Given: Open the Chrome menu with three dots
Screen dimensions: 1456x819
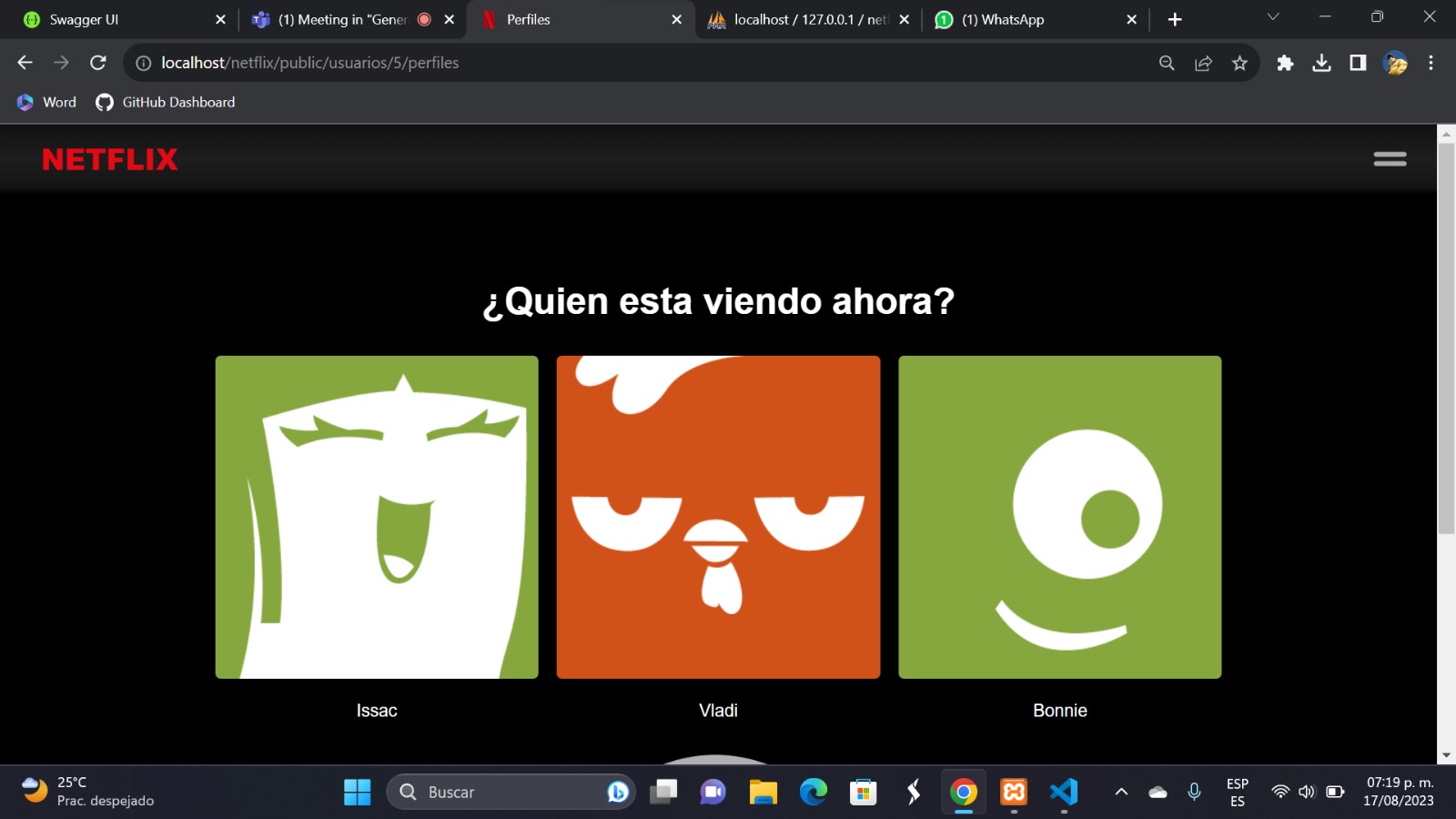Looking at the screenshot, I should tap(1431, 63).
